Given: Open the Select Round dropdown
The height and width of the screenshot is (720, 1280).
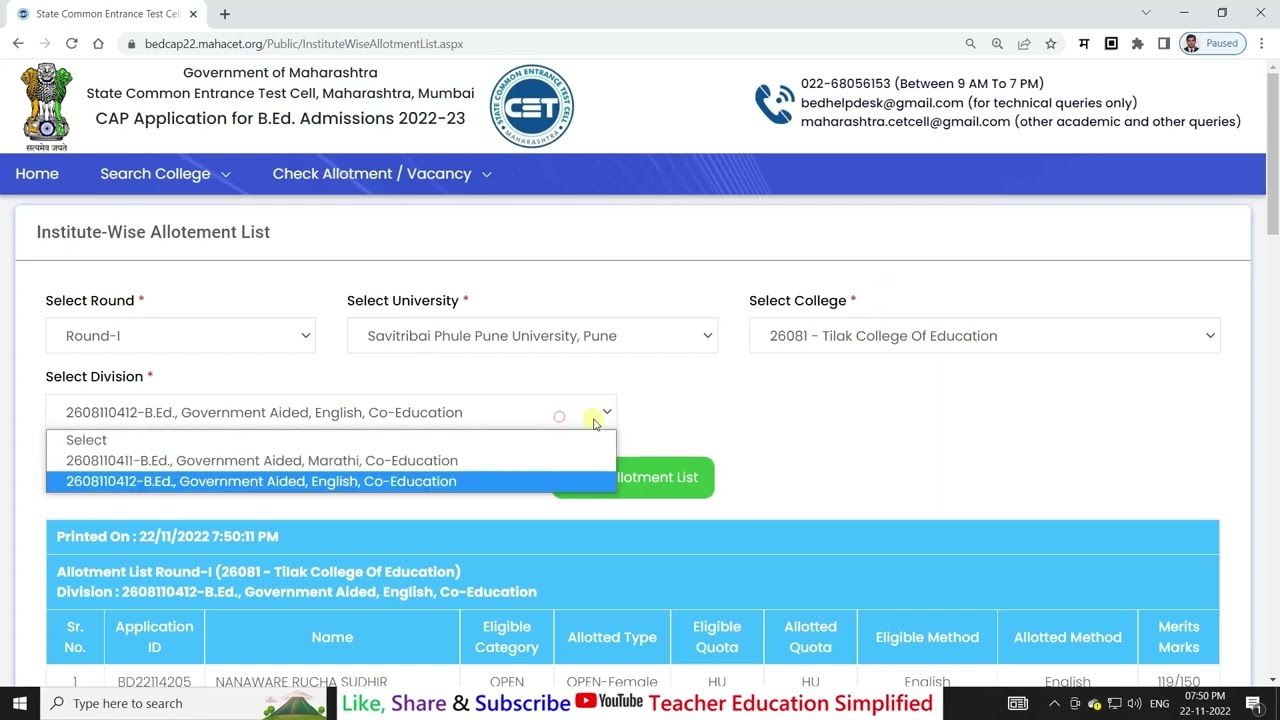Looking at the screenshot, I should 180,336.
